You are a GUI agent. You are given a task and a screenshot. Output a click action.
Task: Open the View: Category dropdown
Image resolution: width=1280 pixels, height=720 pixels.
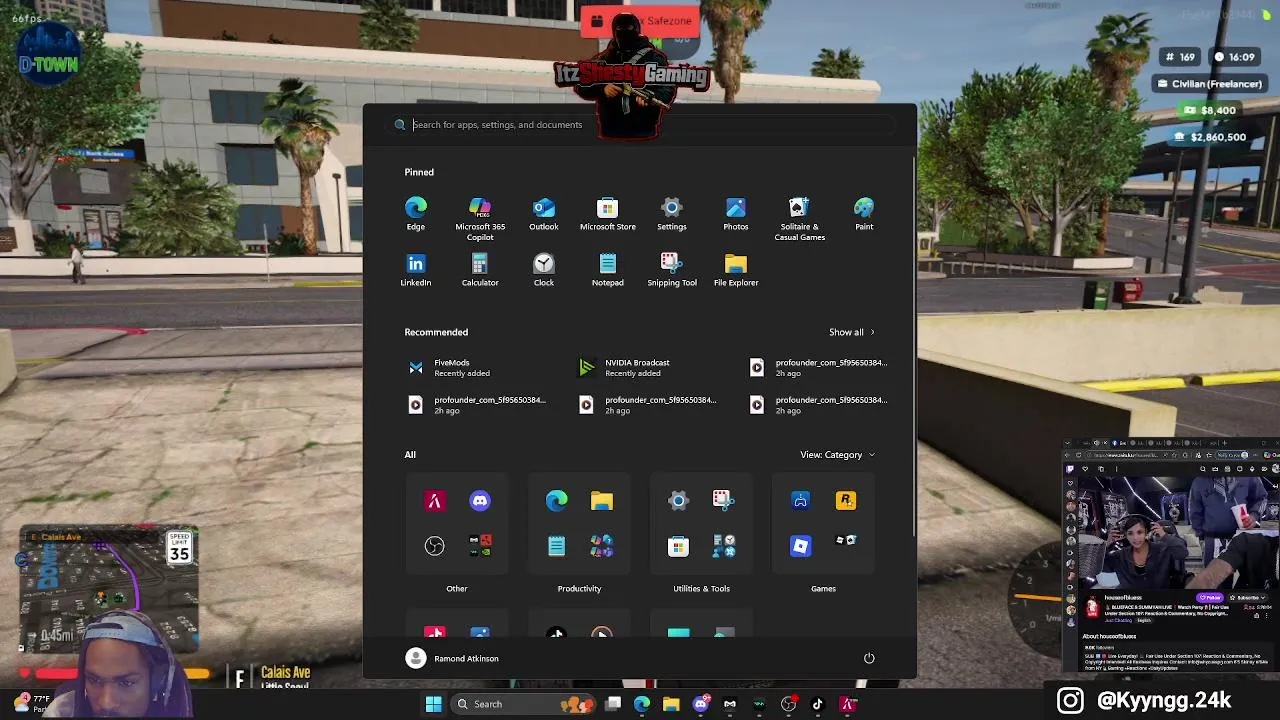click(837, 455)
